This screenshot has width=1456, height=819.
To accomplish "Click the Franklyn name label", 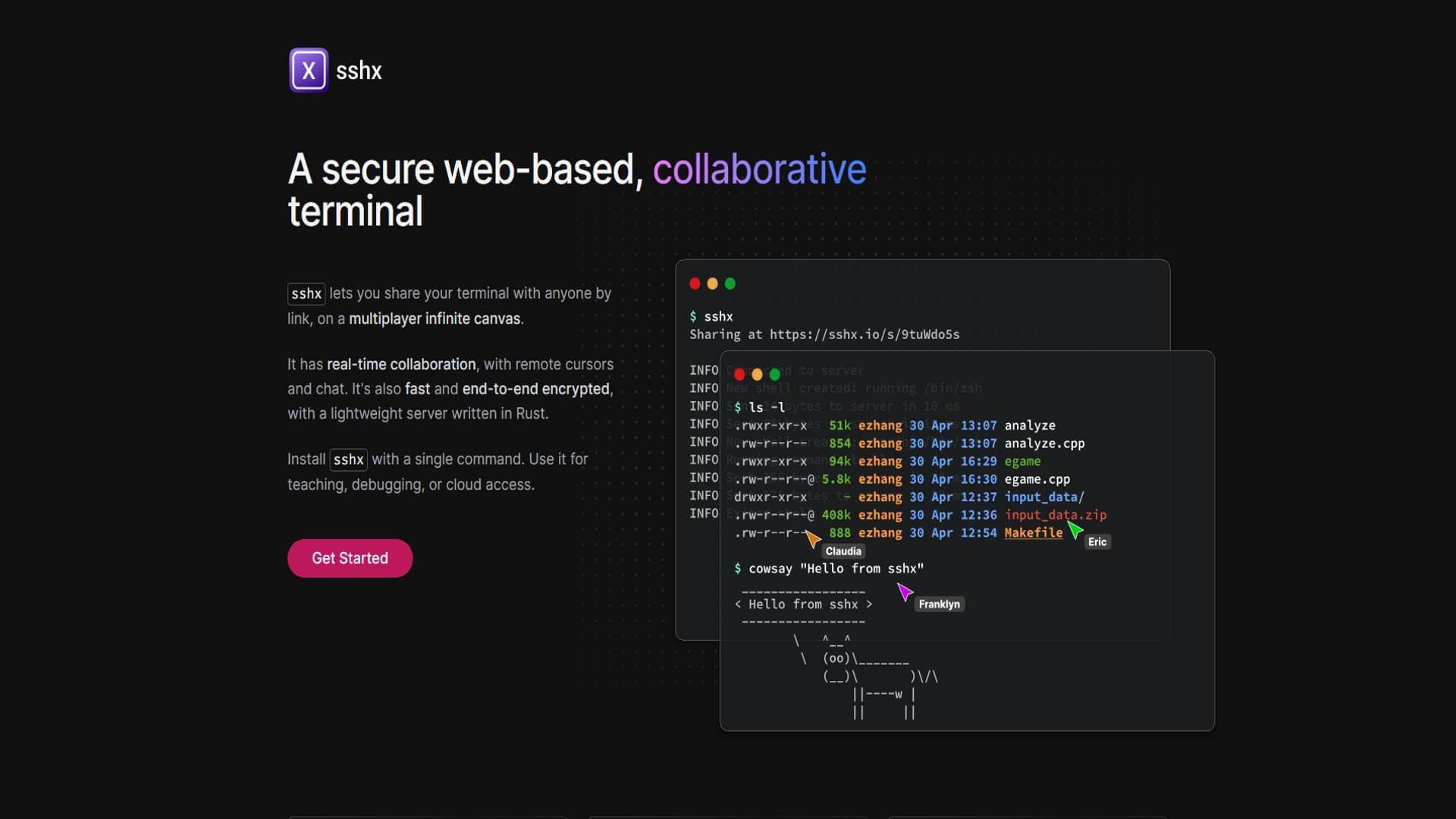I will [x=939, y=604].
